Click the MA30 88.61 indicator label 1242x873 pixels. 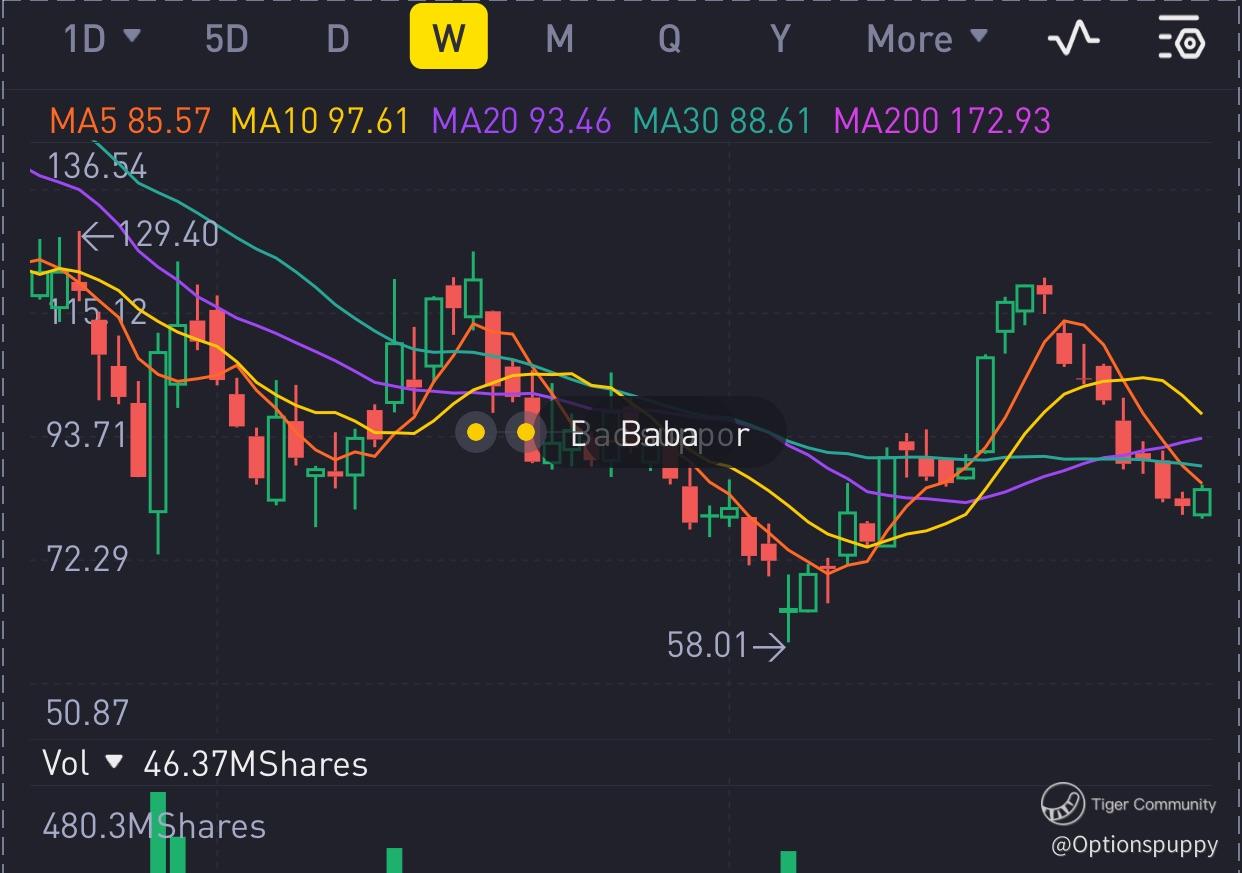pyautogui.click(x=722, y=121)
